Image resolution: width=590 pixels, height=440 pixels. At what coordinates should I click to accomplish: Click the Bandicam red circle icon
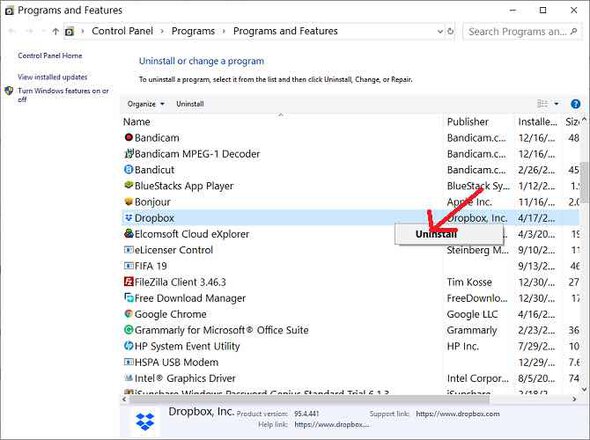click(129, 137)
